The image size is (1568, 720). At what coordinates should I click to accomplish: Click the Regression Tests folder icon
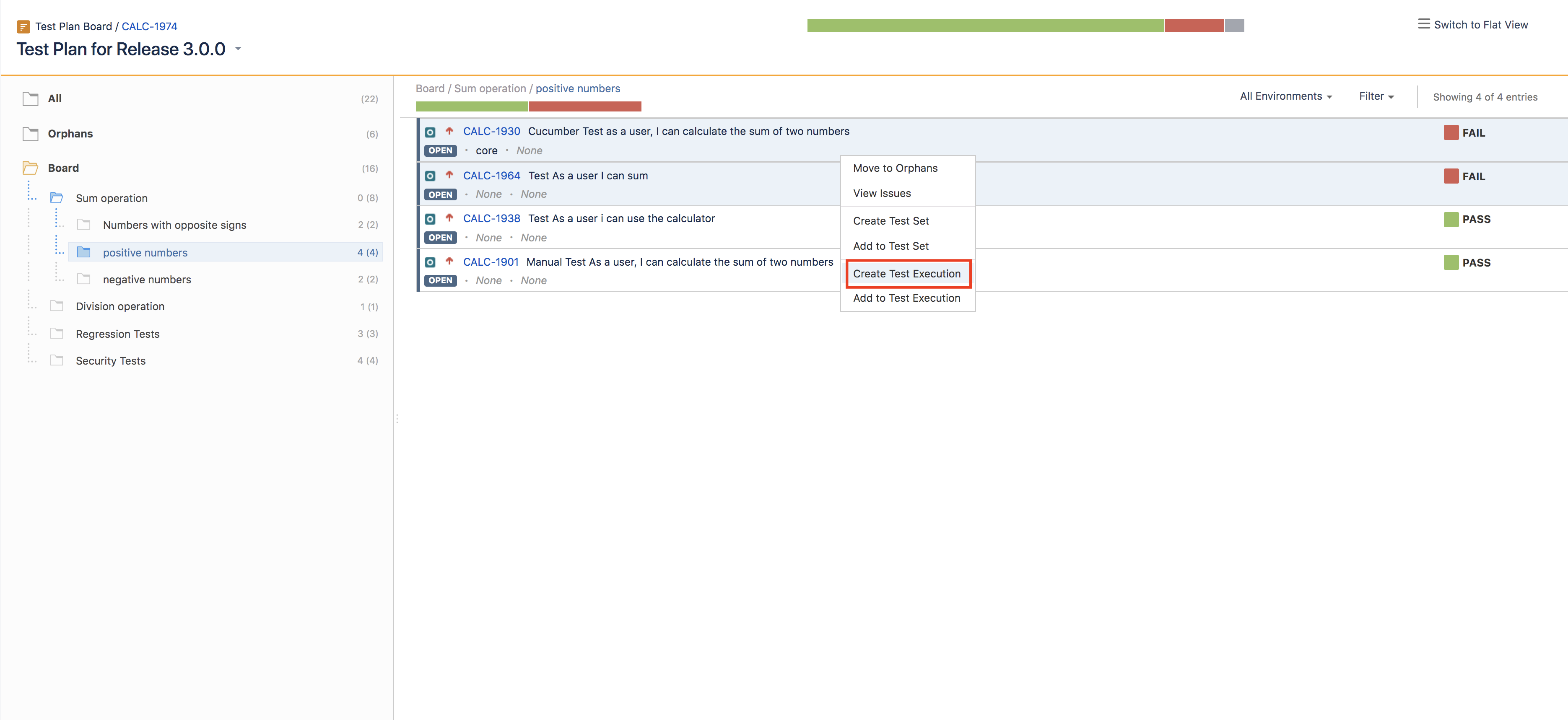57,334
